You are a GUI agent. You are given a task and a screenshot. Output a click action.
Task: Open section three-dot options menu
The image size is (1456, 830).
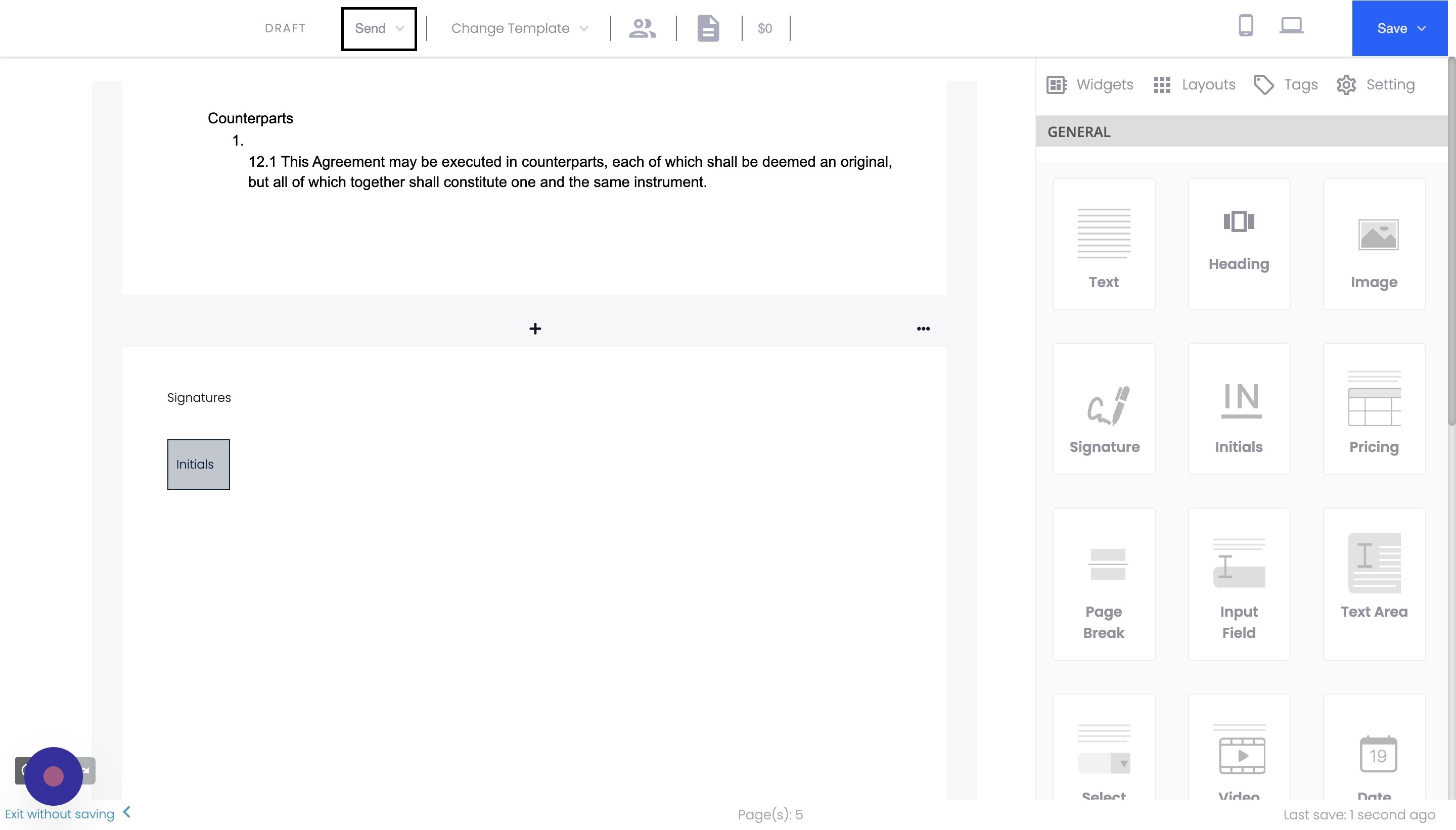point(923,329)
